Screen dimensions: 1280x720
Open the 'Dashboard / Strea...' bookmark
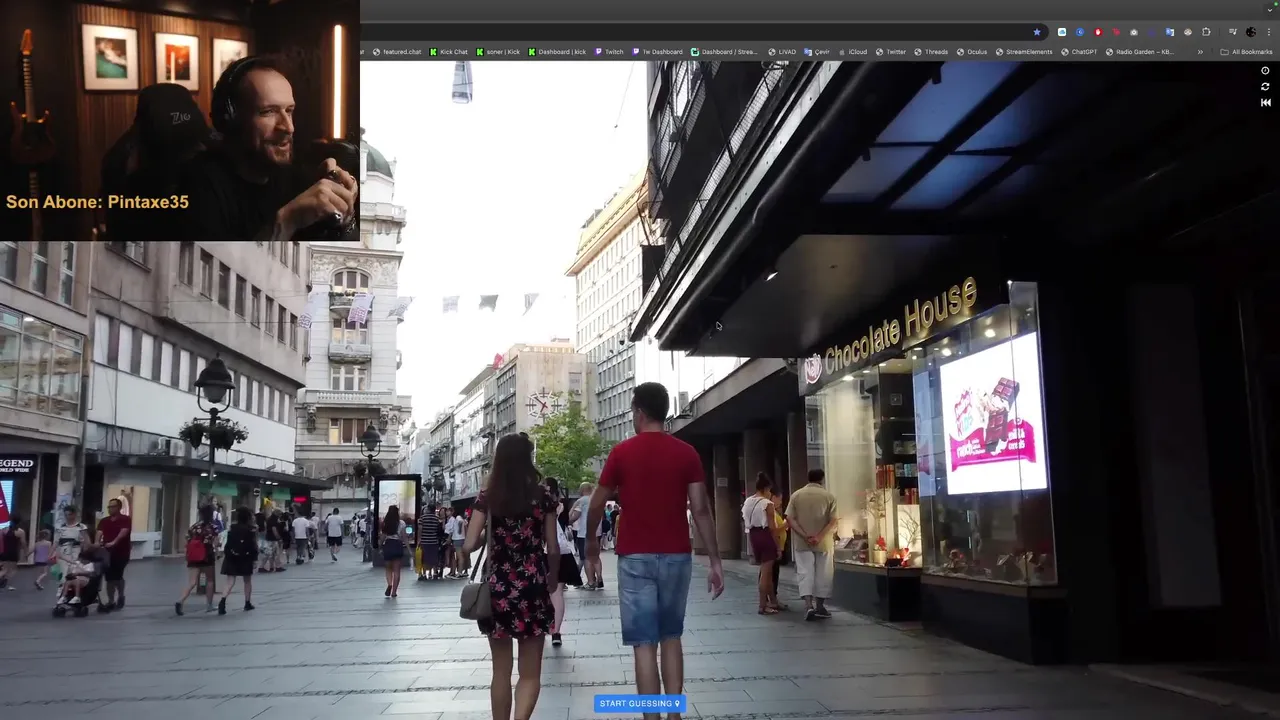[x=724, y=52]
